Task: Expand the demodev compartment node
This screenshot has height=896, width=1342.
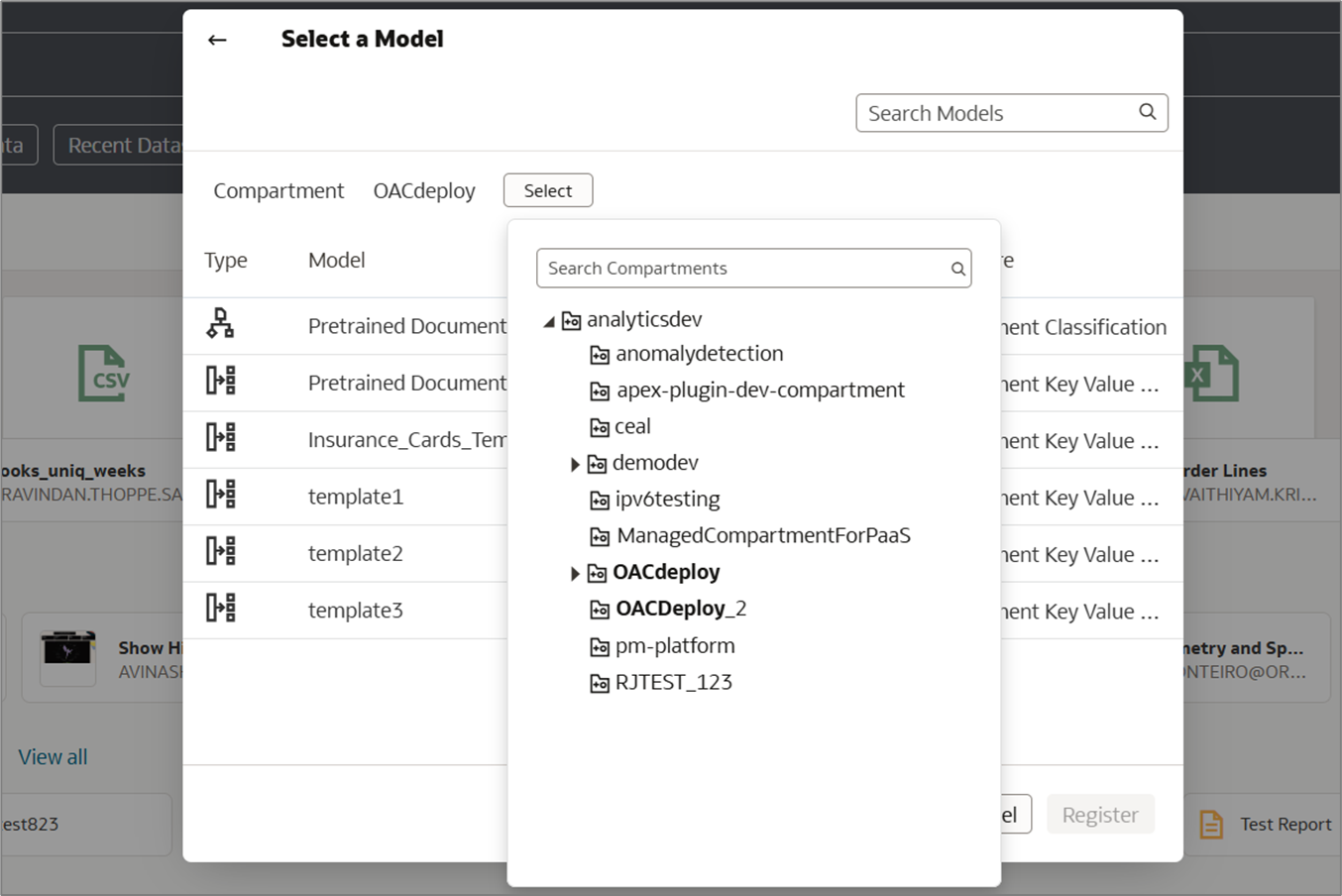Action: pyautogui.click(x=575, y=464)
